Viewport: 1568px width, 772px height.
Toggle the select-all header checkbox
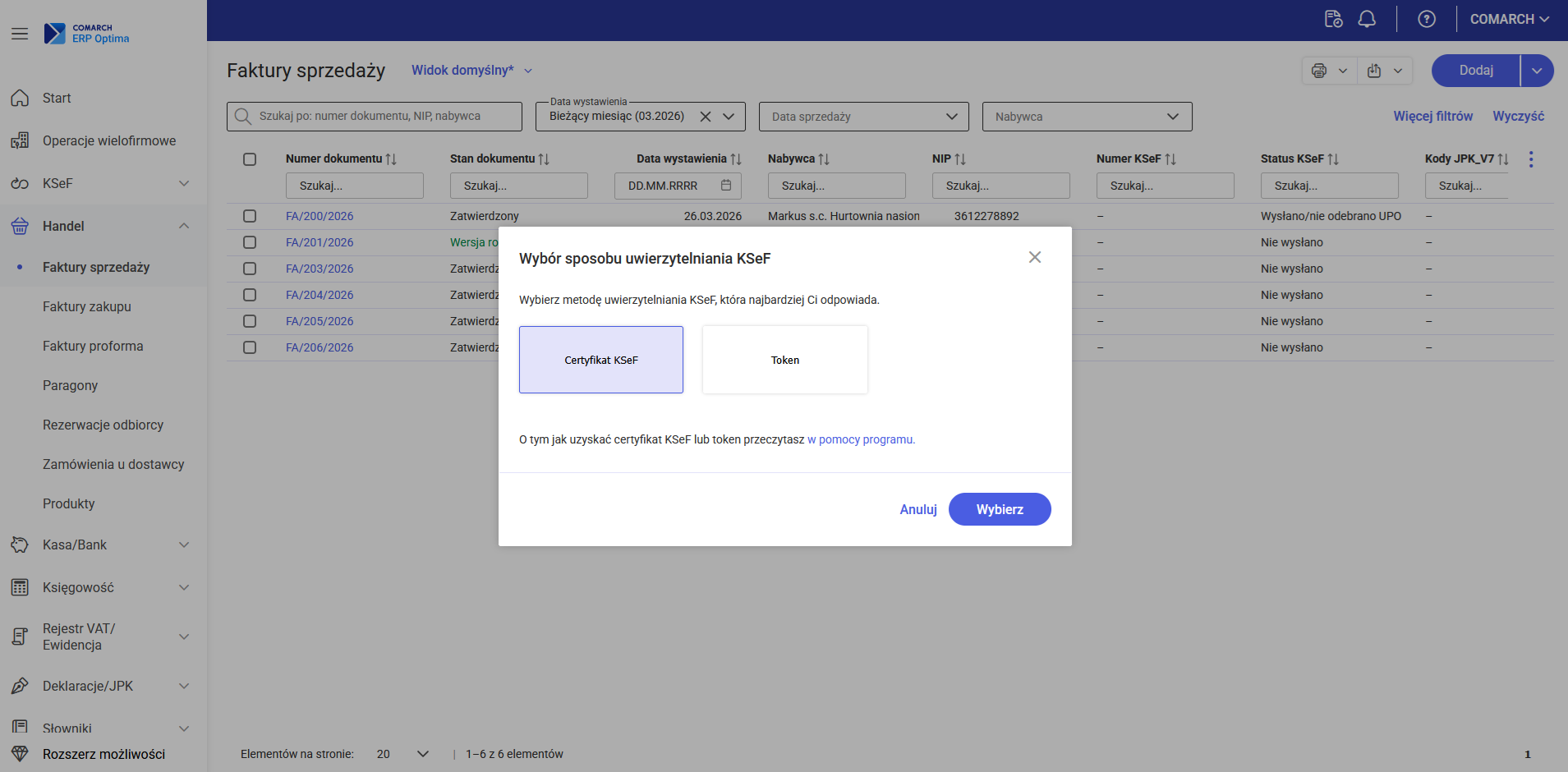(250, 159)
